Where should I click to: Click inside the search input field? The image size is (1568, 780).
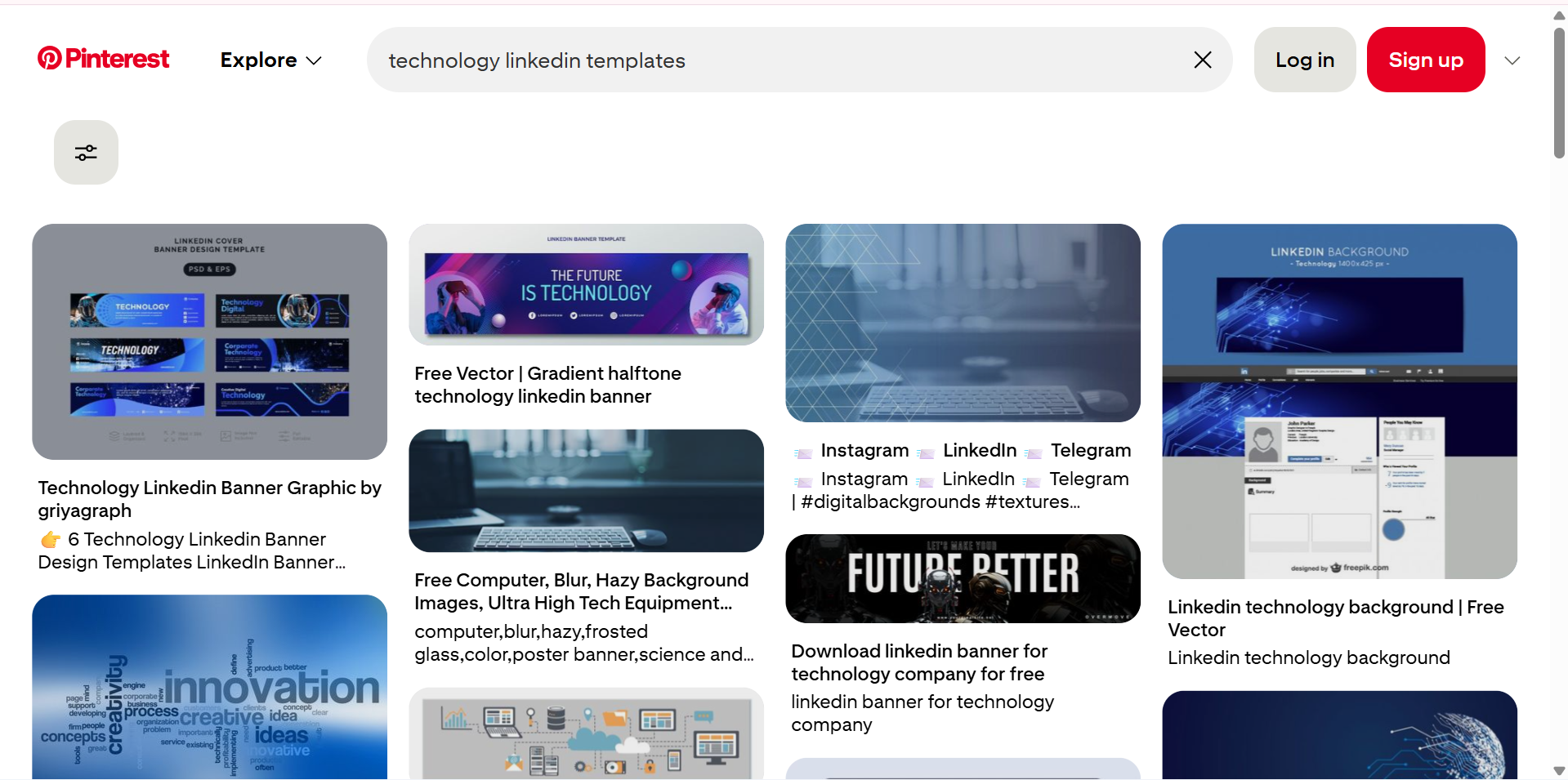[x=735, y=60]
